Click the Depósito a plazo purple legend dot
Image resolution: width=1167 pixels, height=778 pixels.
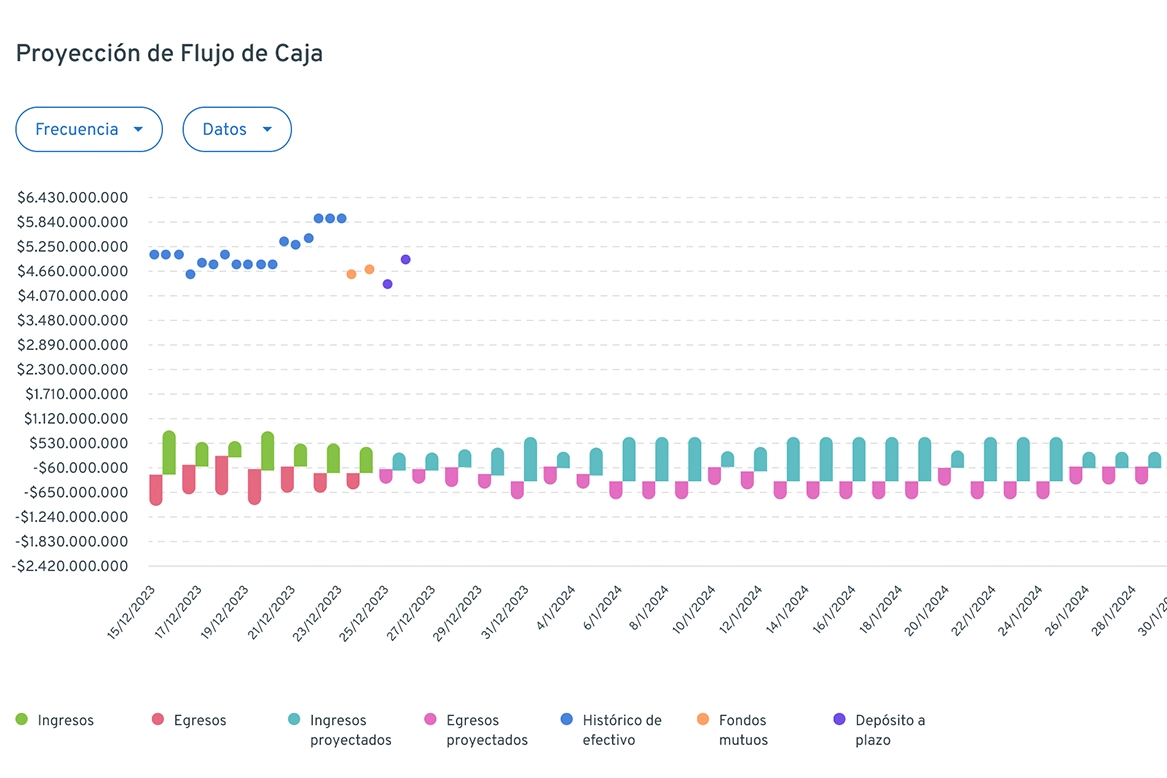tap(839, 720)
